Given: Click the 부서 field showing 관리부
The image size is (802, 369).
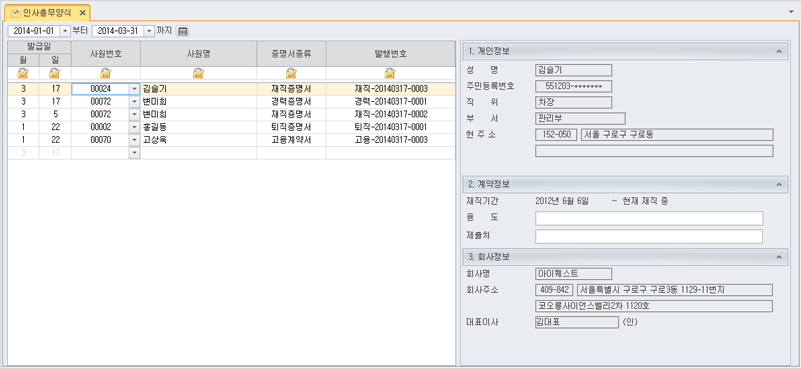Looking at the screenshot, I should 580,119.
